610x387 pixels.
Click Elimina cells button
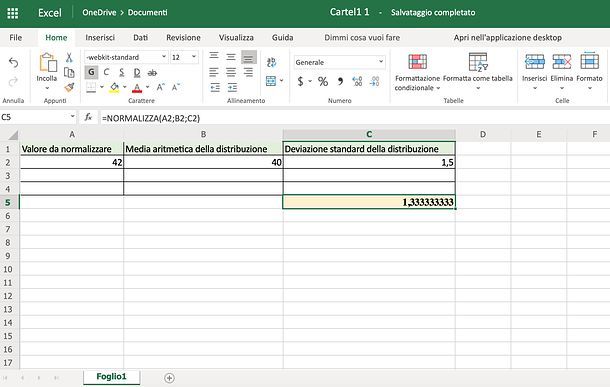coord(562,72)
